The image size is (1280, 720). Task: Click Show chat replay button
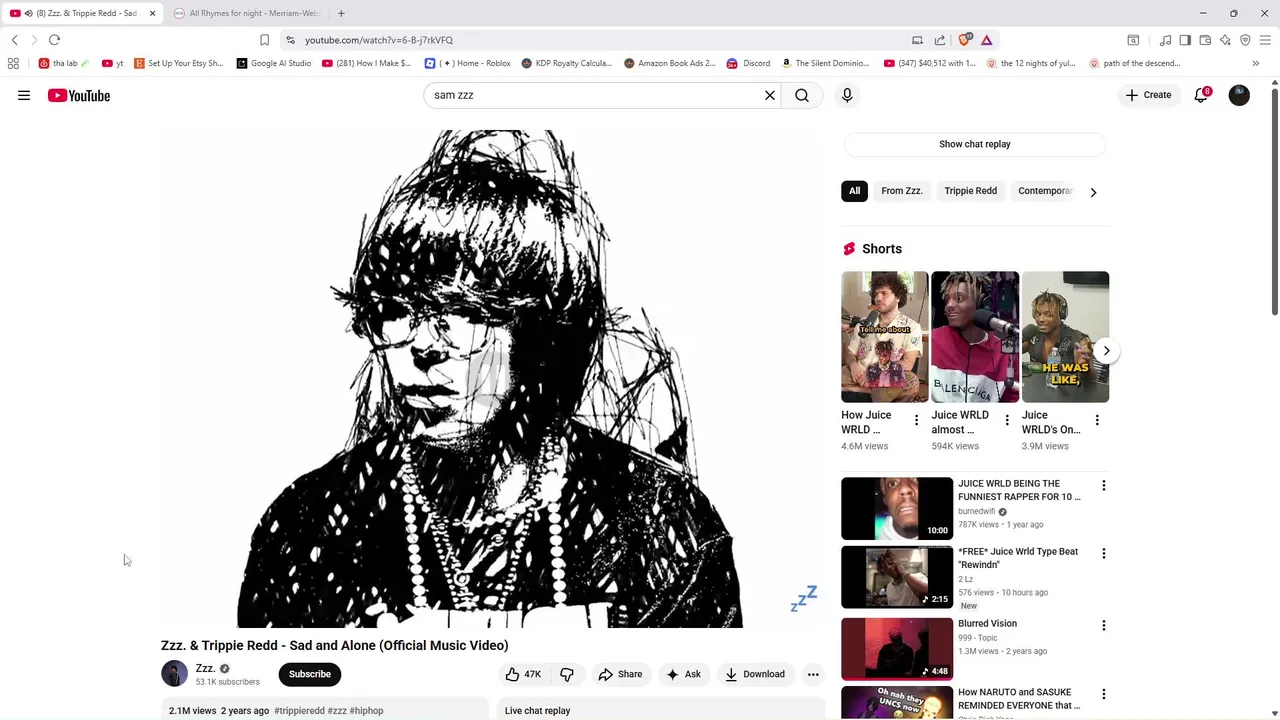click(975, 144)
